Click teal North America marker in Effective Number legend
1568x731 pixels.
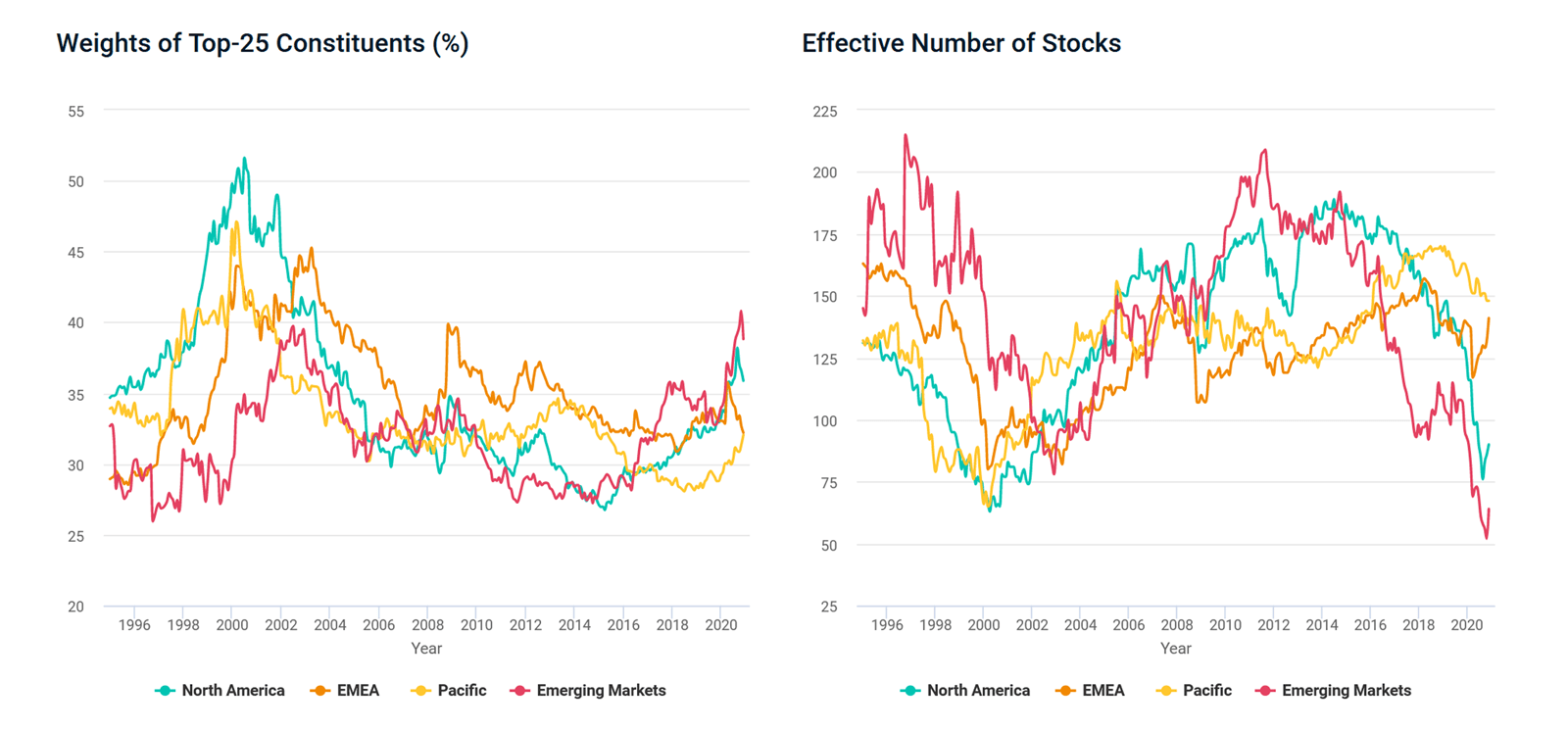pyautogui.click(x=910, y=691)
